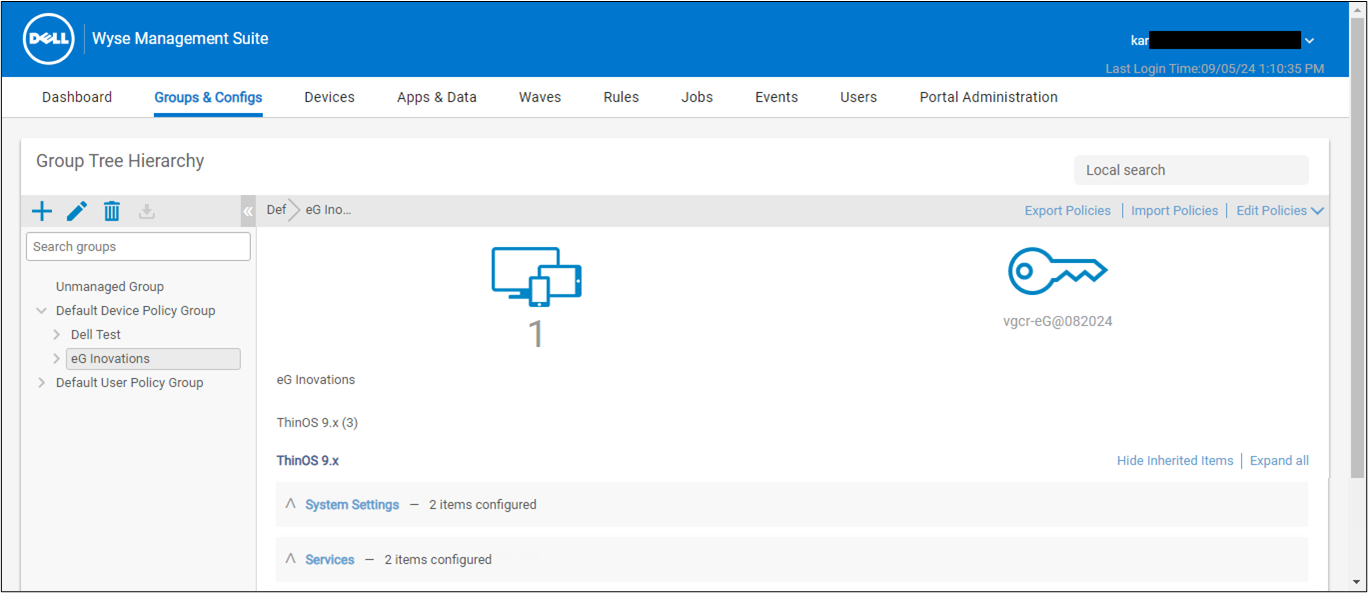Viewport: 1368px width, 593px height.
Task: Click the Export Policies link
Action: 1068,211
